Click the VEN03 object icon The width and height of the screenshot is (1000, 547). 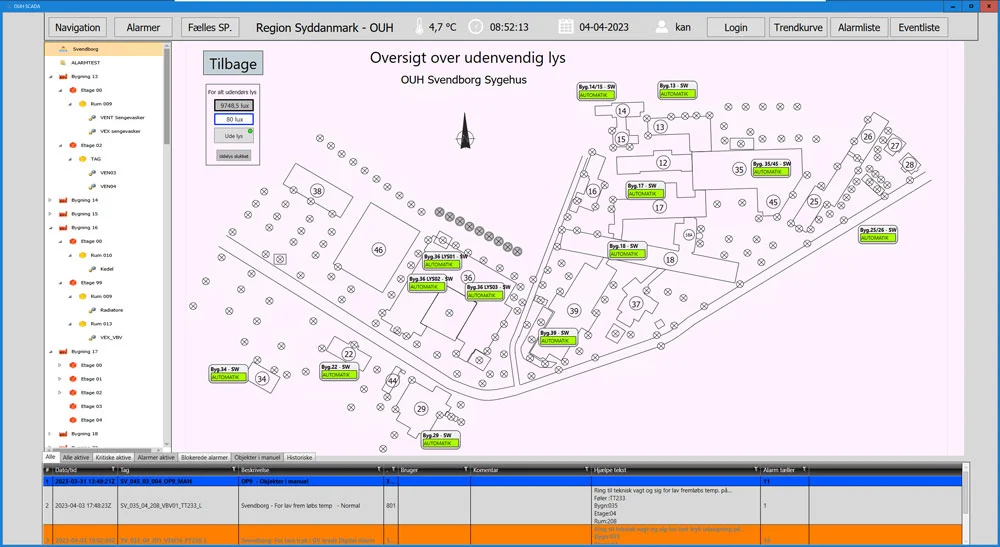(92, 173)
